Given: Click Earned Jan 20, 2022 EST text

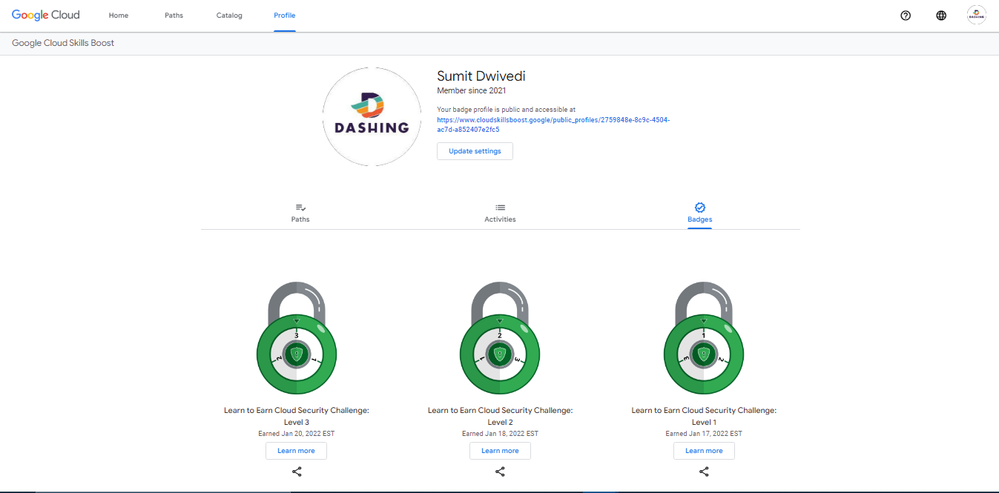Looking at the screenshot, I should tap(296, 433).
